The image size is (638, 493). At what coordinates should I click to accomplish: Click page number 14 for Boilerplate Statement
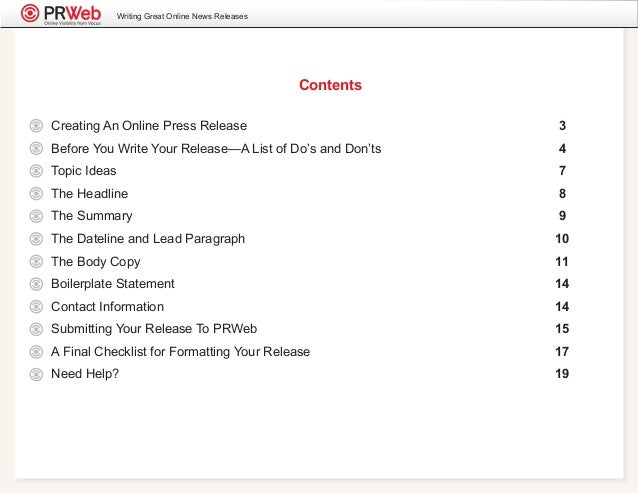[562, 284]
